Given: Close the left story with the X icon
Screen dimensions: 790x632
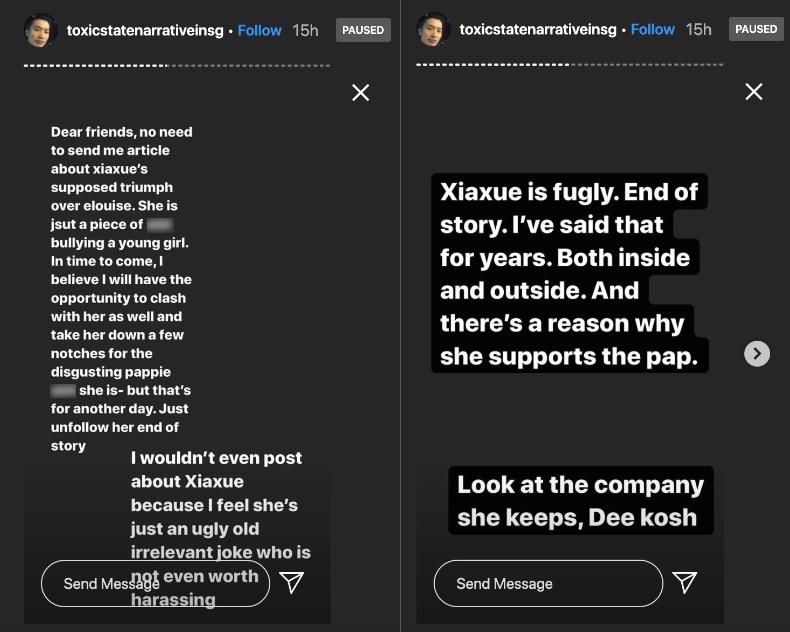Looking at the screenshot, I should 361,93.
